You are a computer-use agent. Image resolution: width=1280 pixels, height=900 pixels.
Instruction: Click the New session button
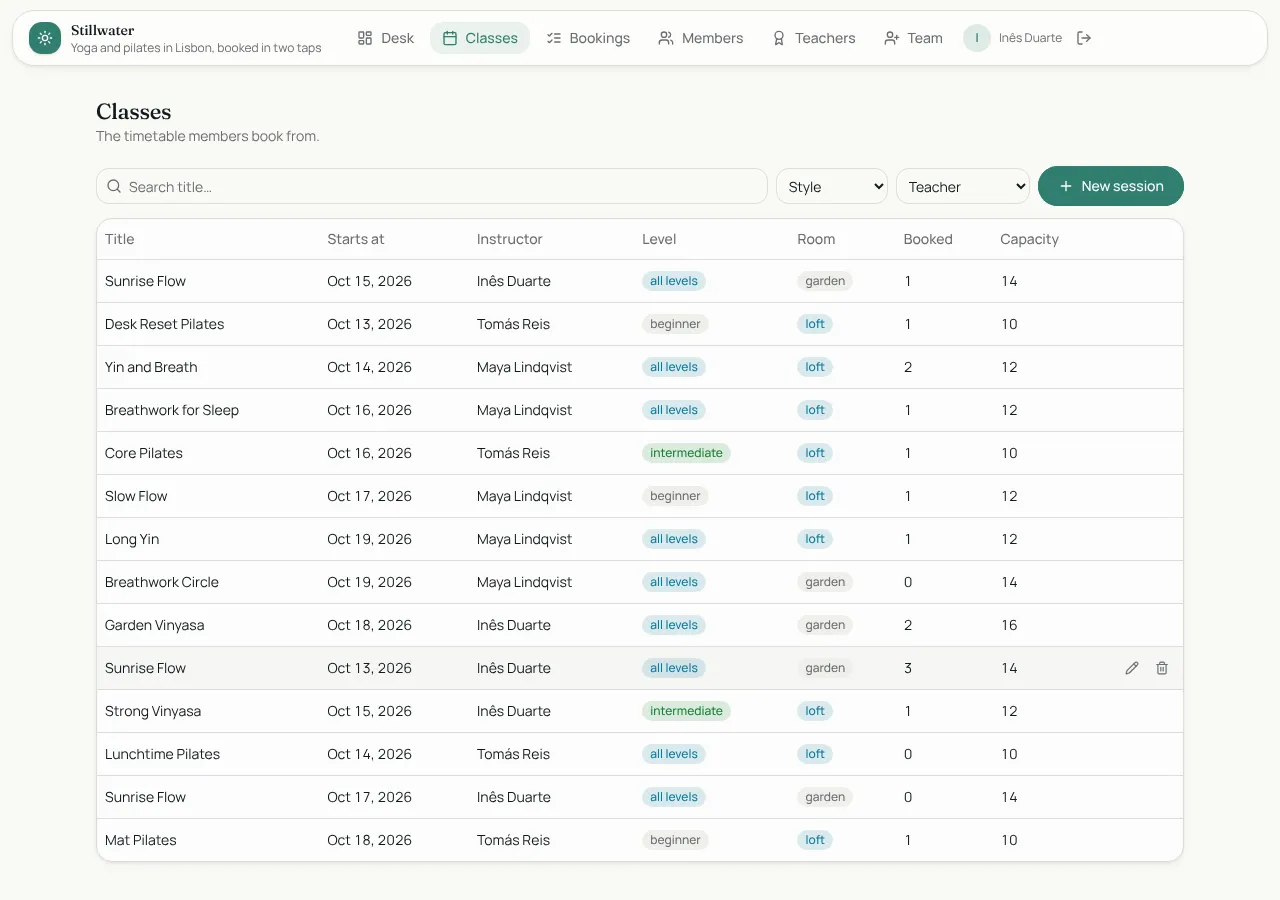click(x=1111, y=186)
